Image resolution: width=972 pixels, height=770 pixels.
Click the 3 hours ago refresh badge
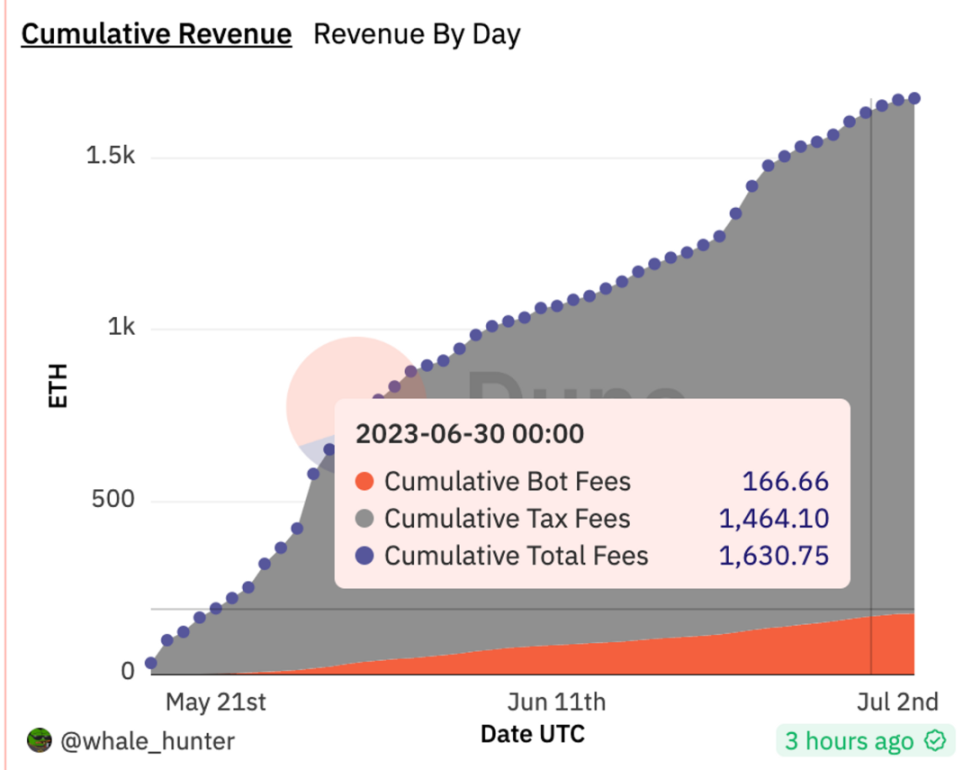pyautogui.click(x=865, y=740)
